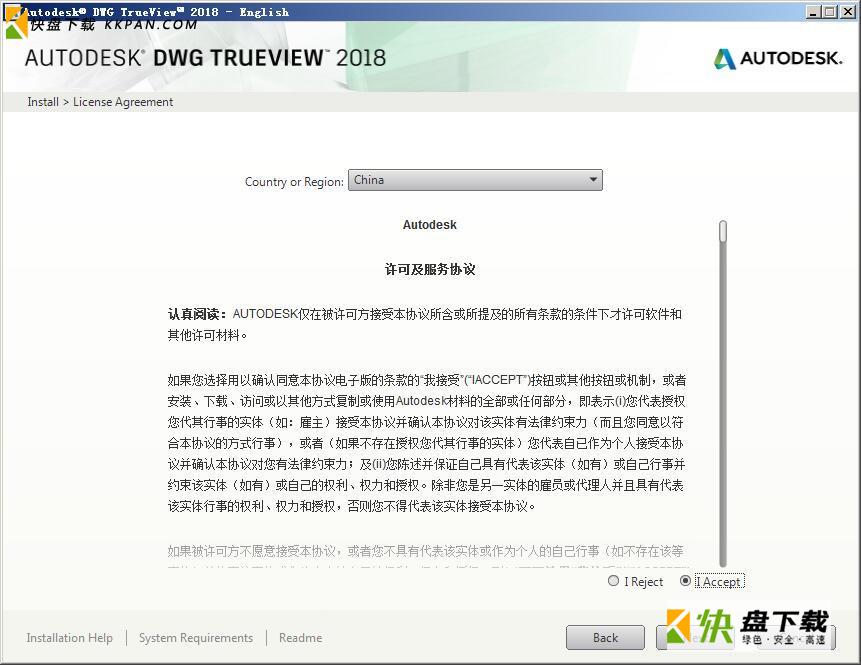
Task: Open the System Requirements link
Action: [196, 638]
